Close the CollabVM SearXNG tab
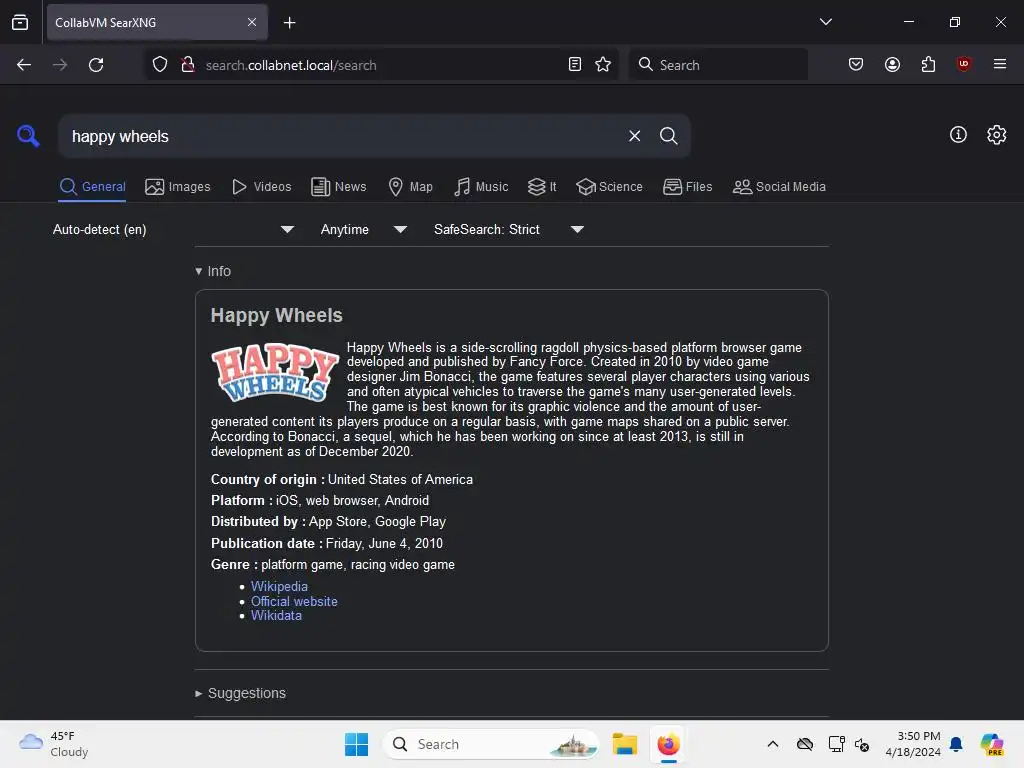1024x768 pixels. click(x=251, y=22)
